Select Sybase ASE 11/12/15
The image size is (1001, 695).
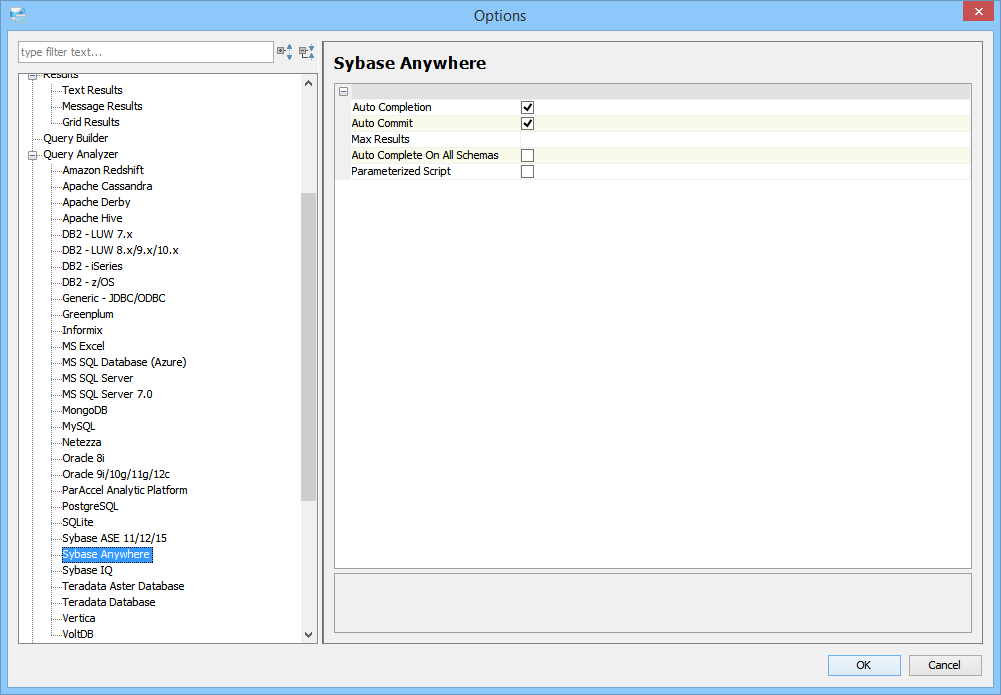point(114,538)
